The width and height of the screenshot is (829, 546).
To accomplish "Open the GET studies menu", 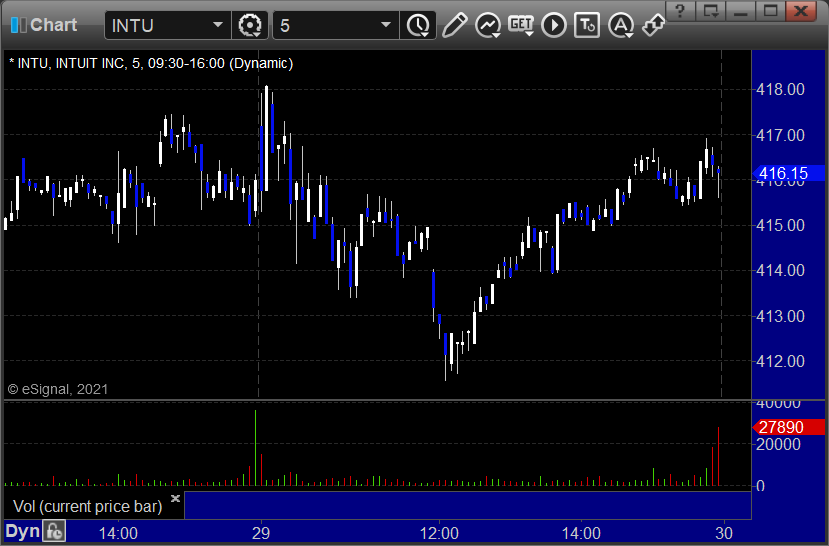I will coord(521,25).
